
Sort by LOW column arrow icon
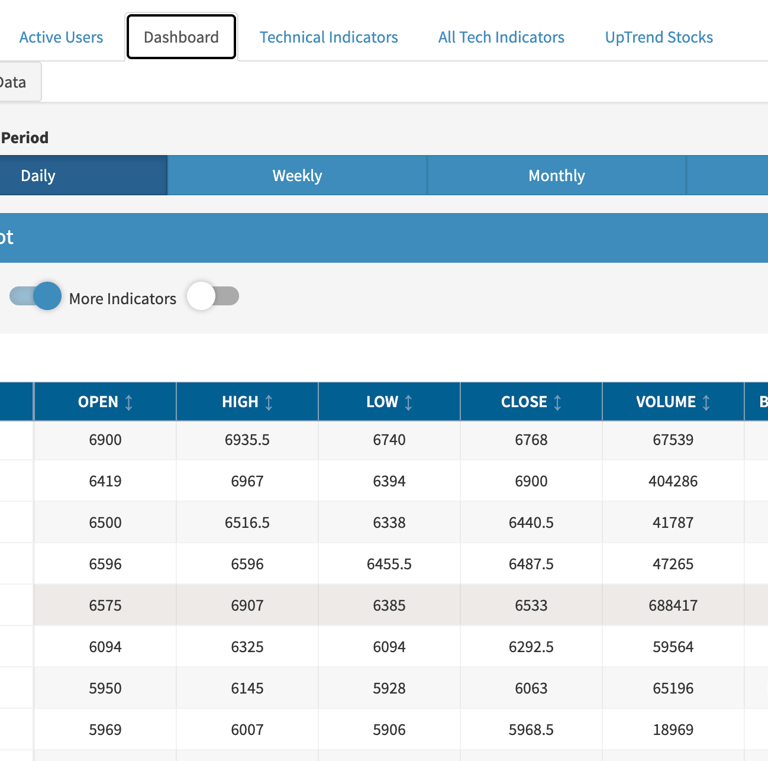point(408,402)
